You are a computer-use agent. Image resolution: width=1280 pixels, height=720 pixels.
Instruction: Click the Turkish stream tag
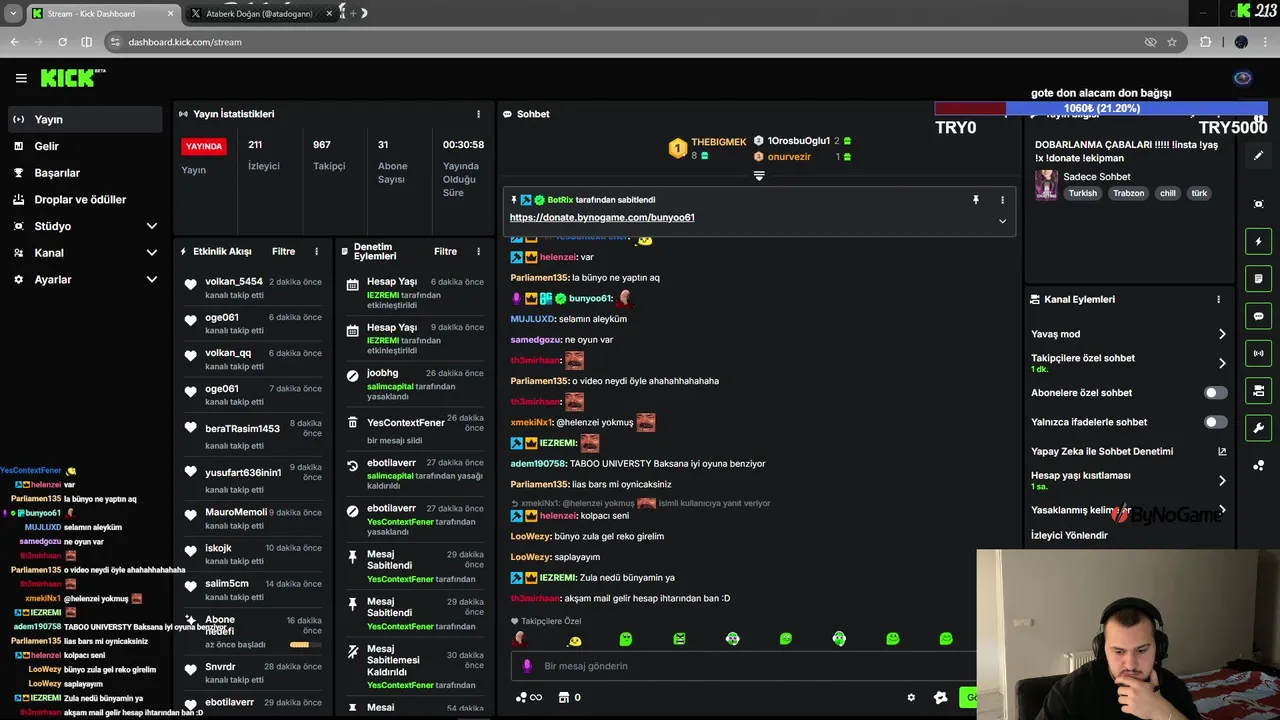click(x=1082, y=193)
